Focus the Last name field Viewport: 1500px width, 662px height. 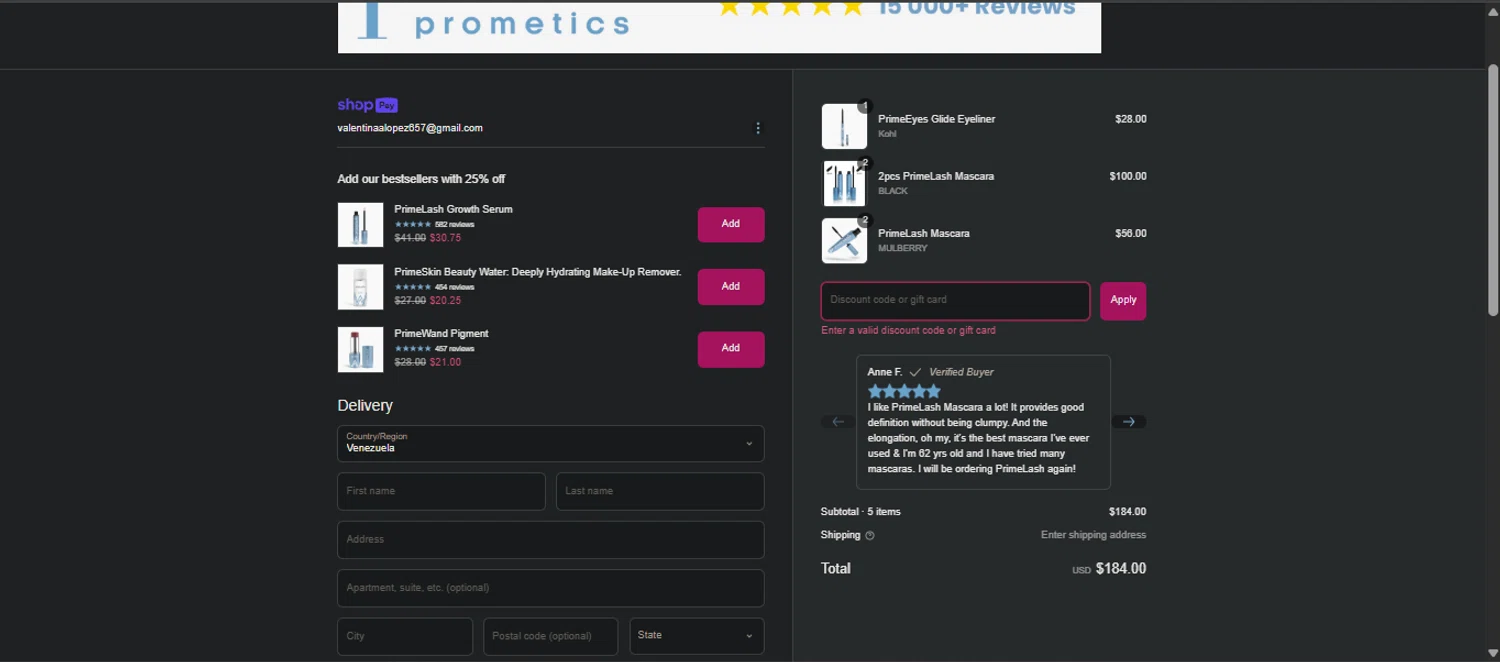660,491
